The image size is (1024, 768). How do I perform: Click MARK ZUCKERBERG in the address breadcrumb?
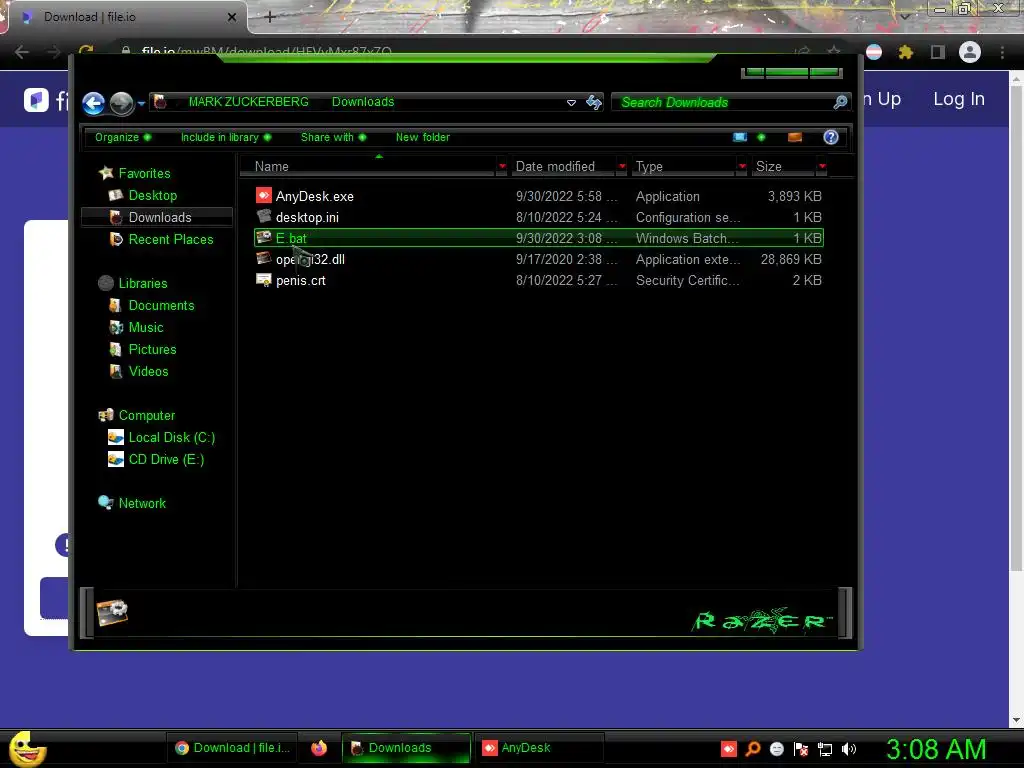click(249, 102)
